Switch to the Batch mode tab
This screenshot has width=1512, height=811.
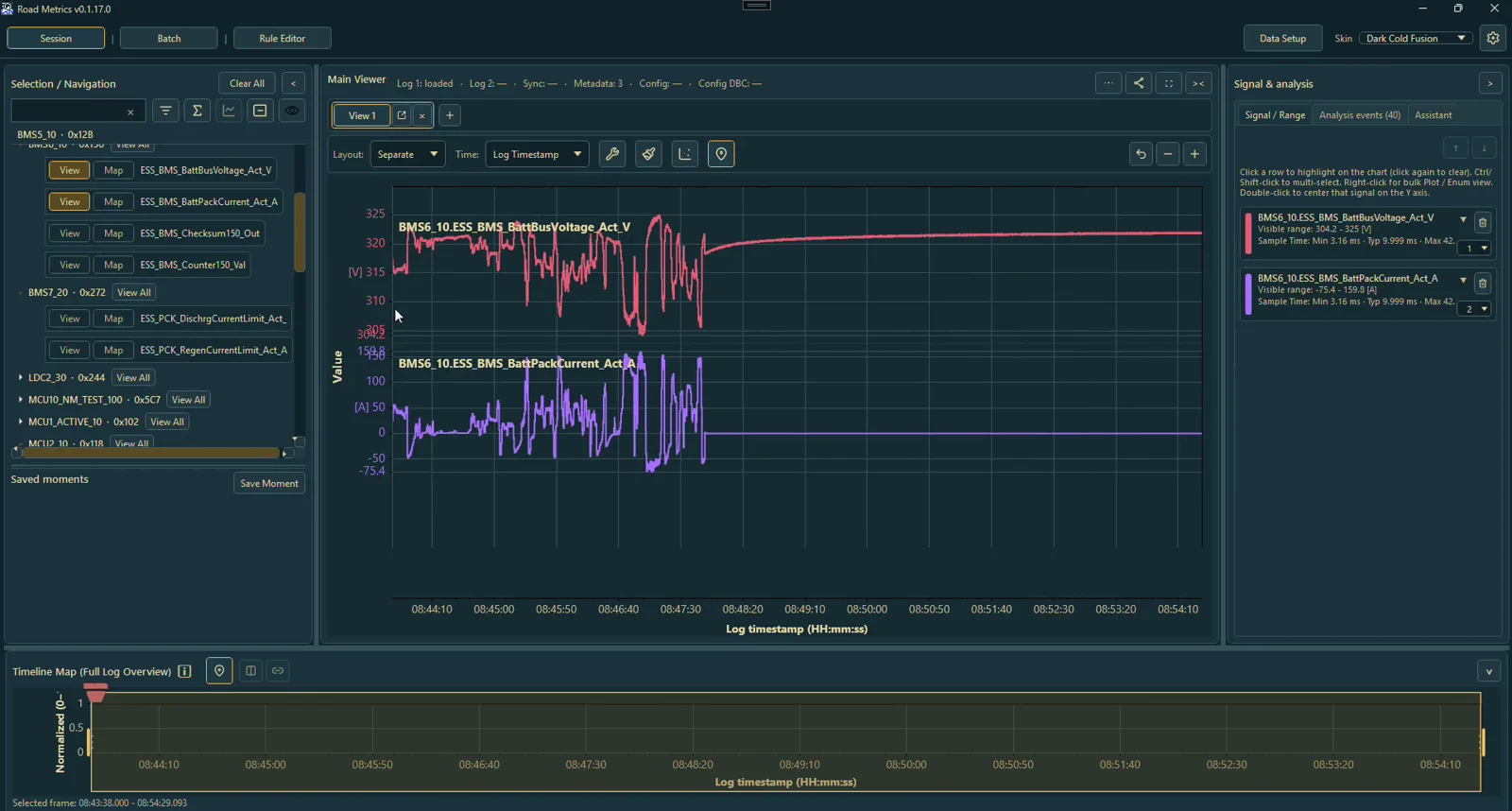click(x=169, y=39)
